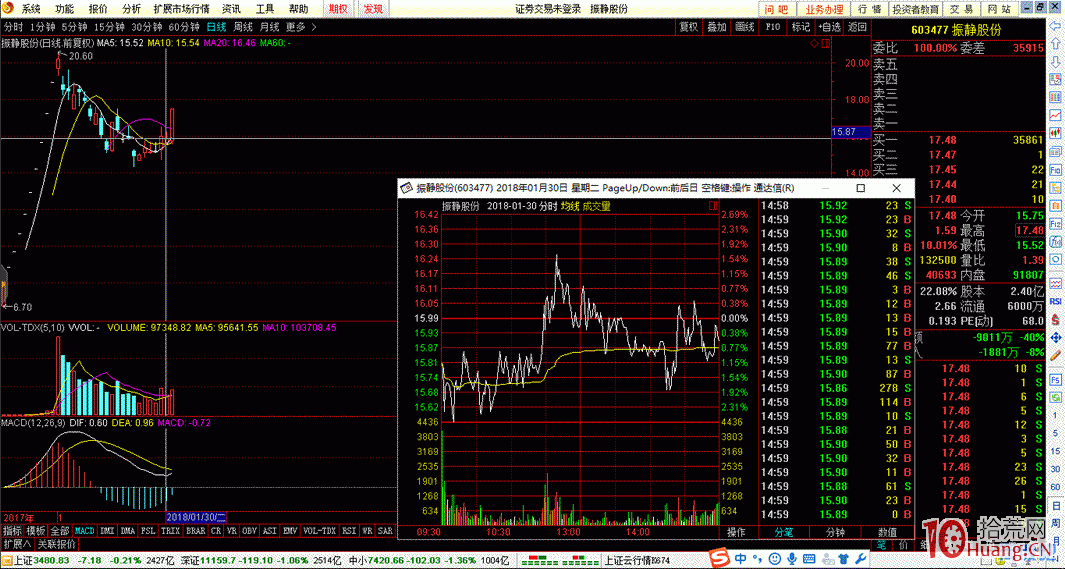
Task: Select the SAR indicator tab
Action: (x=385, y=531)
